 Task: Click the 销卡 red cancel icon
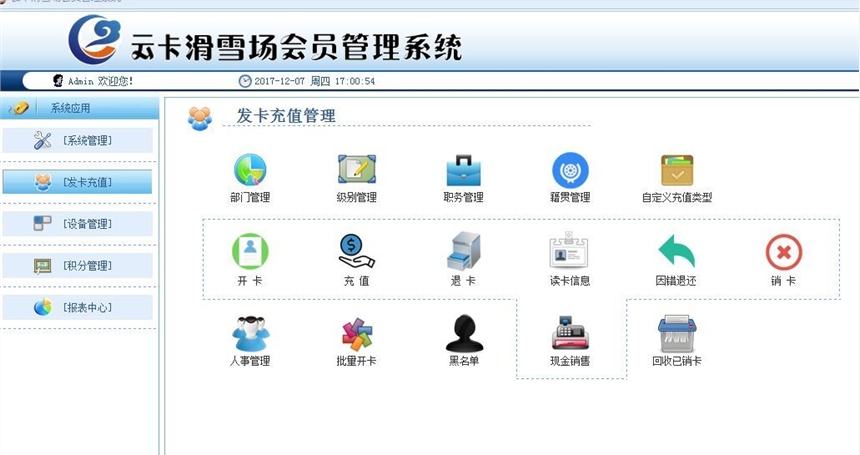[783, 252]
